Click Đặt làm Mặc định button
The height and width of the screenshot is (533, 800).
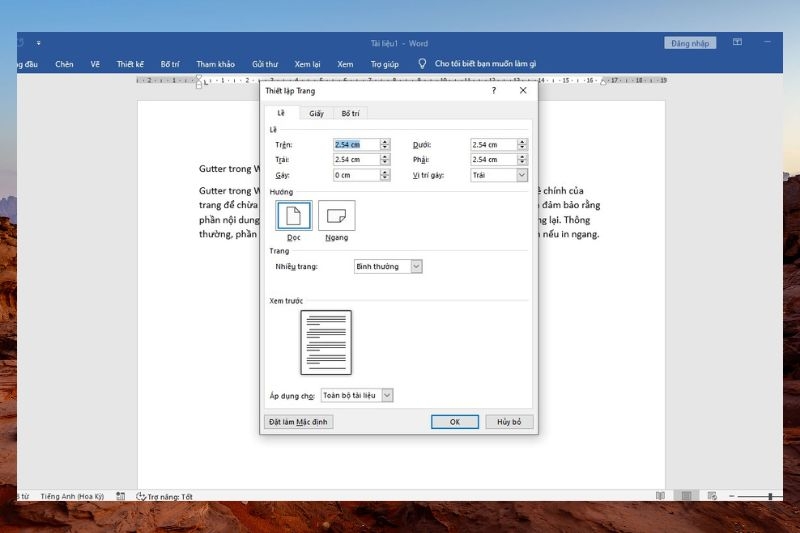click(x=298, y=422)
